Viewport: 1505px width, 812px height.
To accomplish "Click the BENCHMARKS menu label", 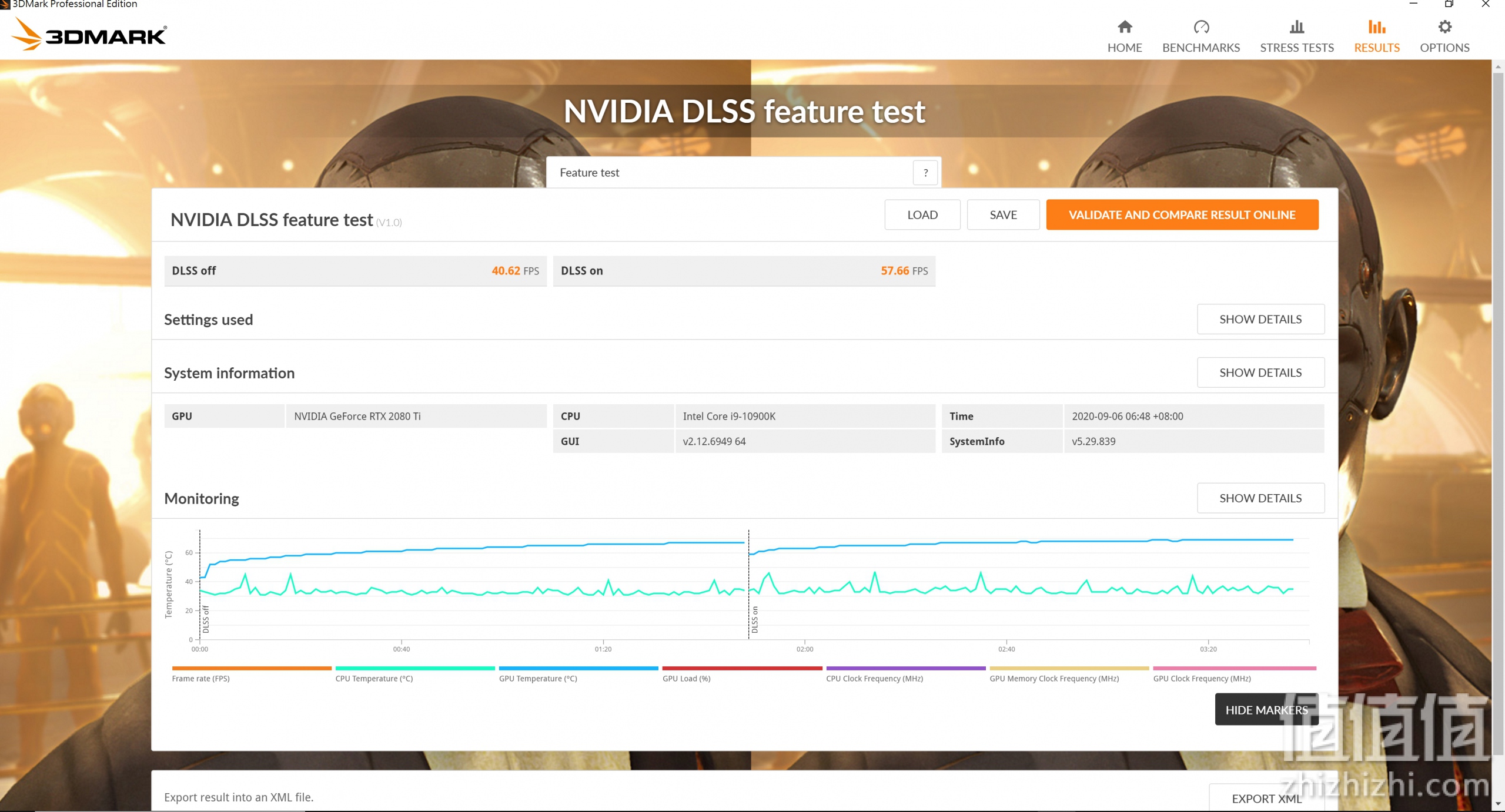I will [1201, 48].
